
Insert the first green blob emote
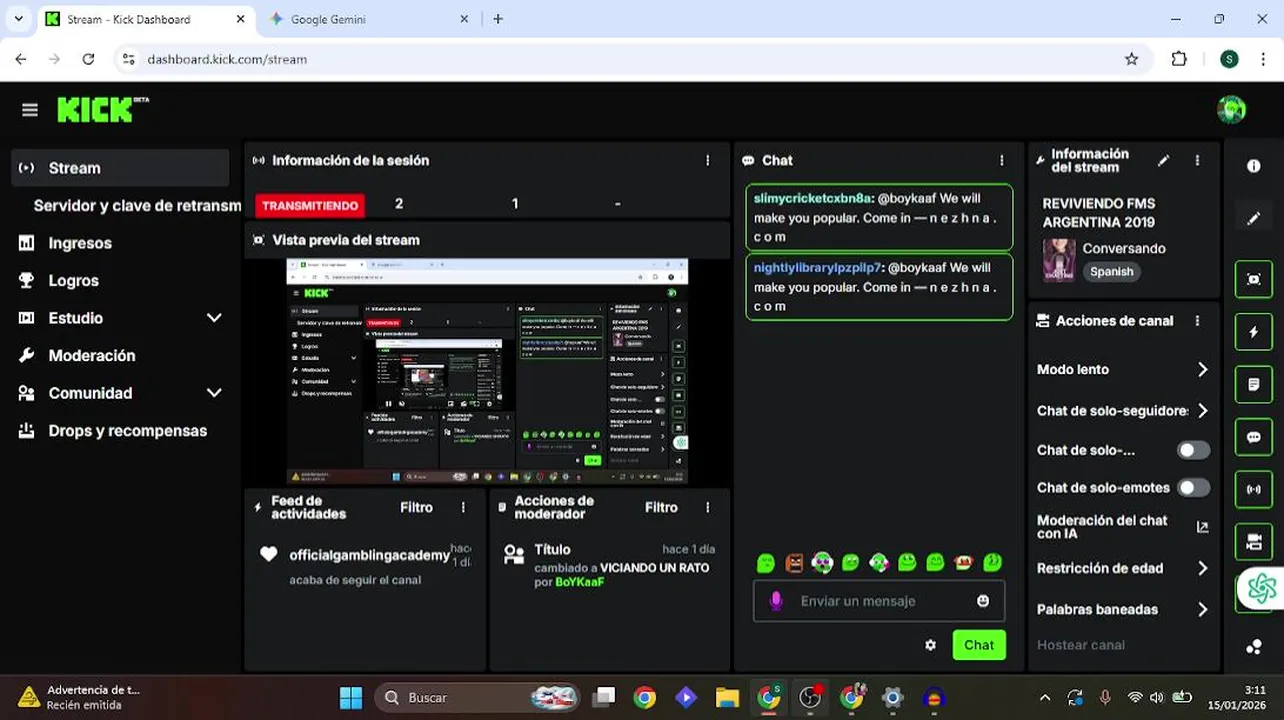[766, 563]
